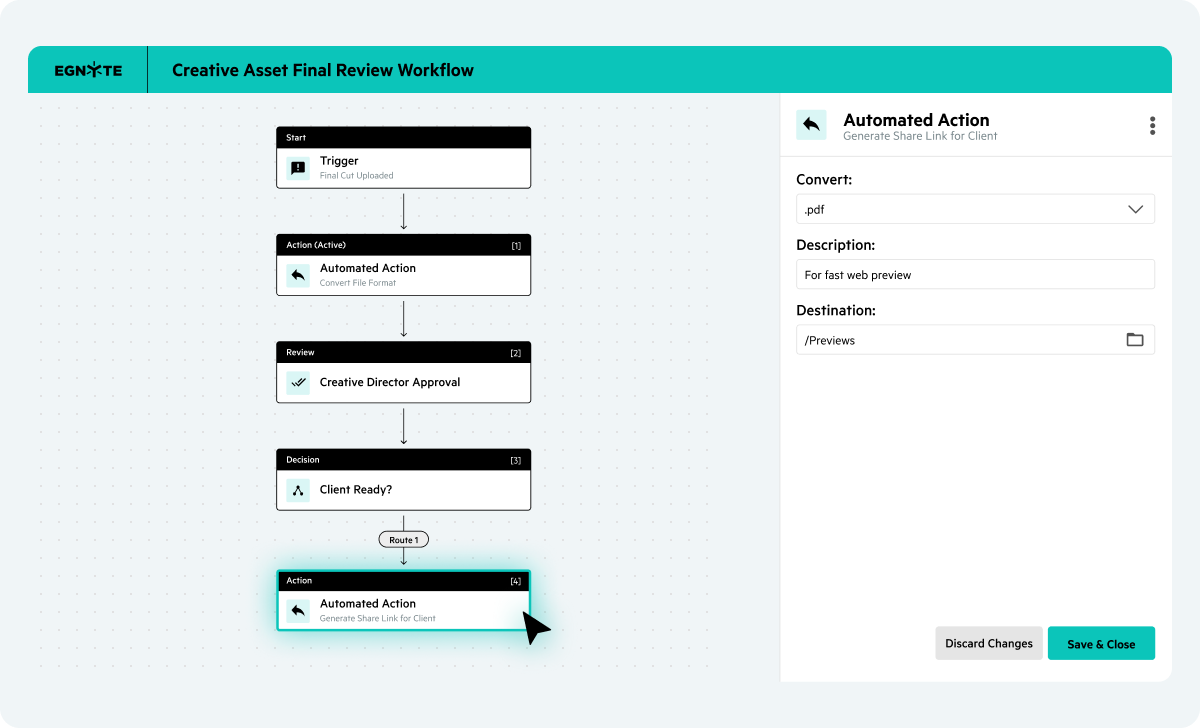Expand the Convert format dropdown arrow
Viewport: 1200px width, 728px height.
(x=1135, y=209)
